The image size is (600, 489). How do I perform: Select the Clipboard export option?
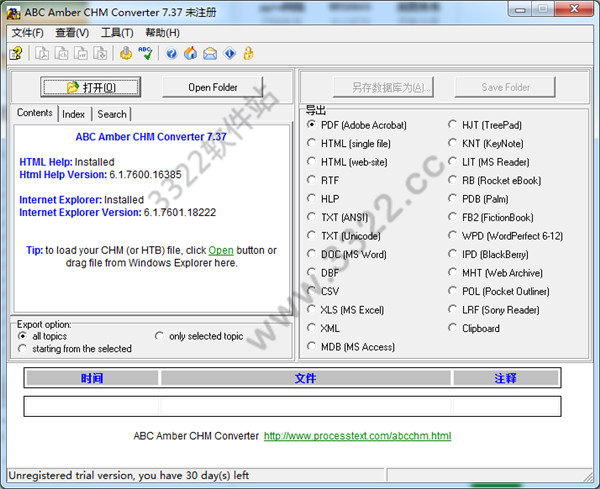(453, 328)
